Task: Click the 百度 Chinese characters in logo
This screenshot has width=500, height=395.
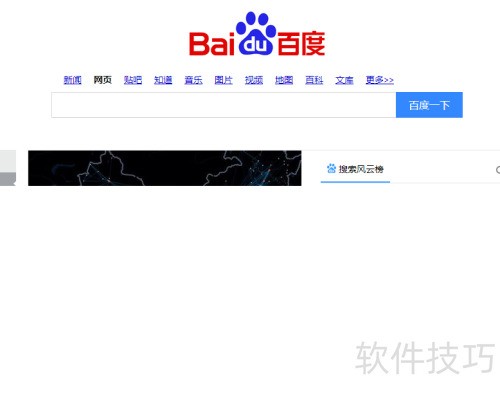Action: [x=301, y=44]
